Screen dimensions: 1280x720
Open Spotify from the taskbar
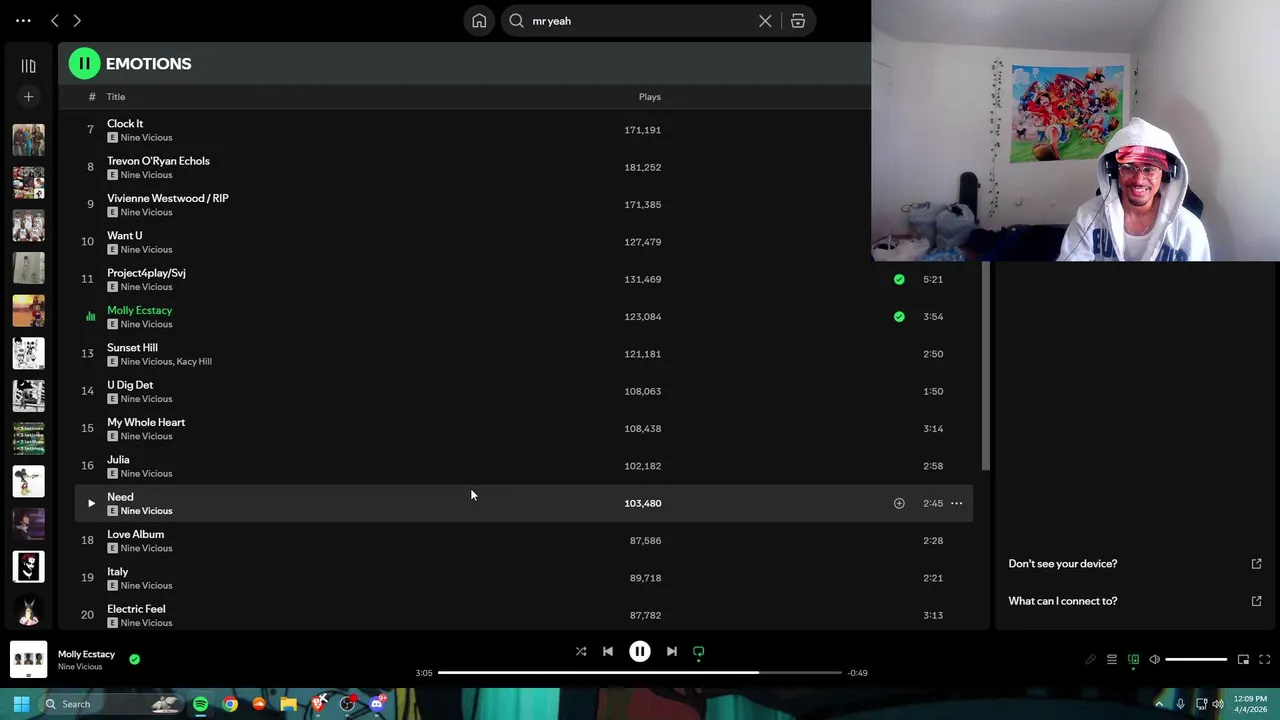200,704
